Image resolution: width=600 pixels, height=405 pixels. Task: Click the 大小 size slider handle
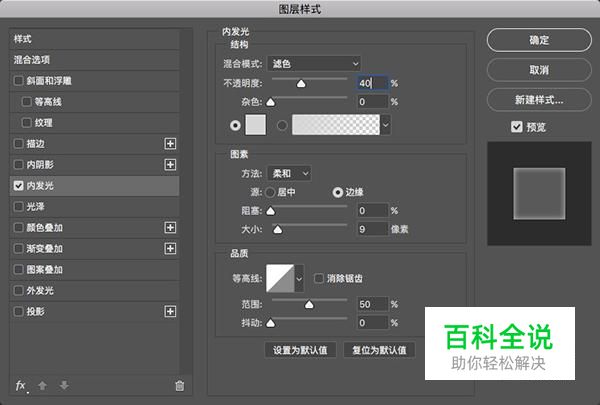[278, 229]
